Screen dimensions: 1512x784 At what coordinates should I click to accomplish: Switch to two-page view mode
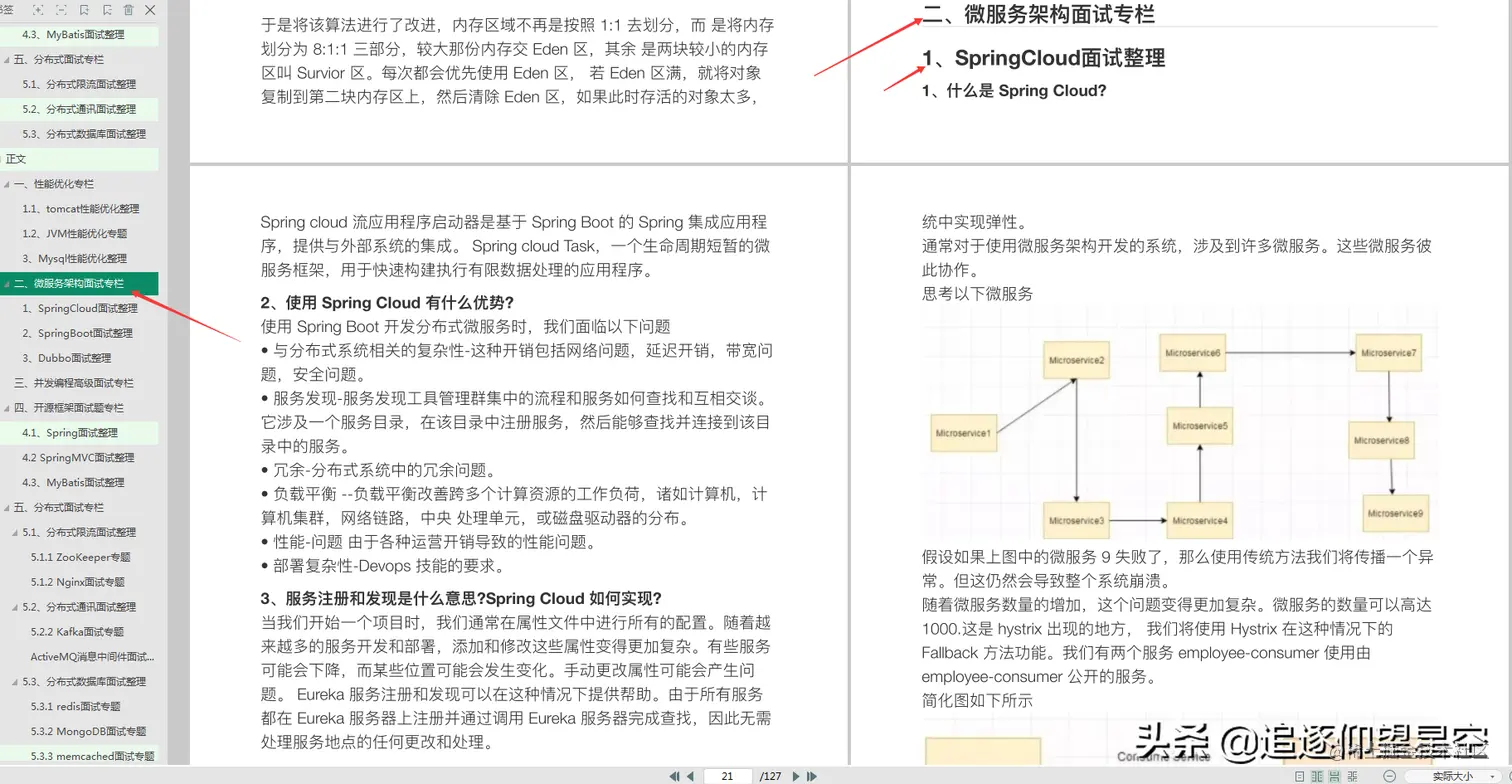1317,776
